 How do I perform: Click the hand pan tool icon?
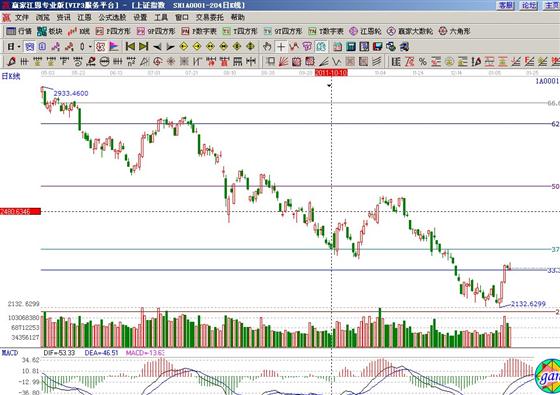[x=267, y=46]
